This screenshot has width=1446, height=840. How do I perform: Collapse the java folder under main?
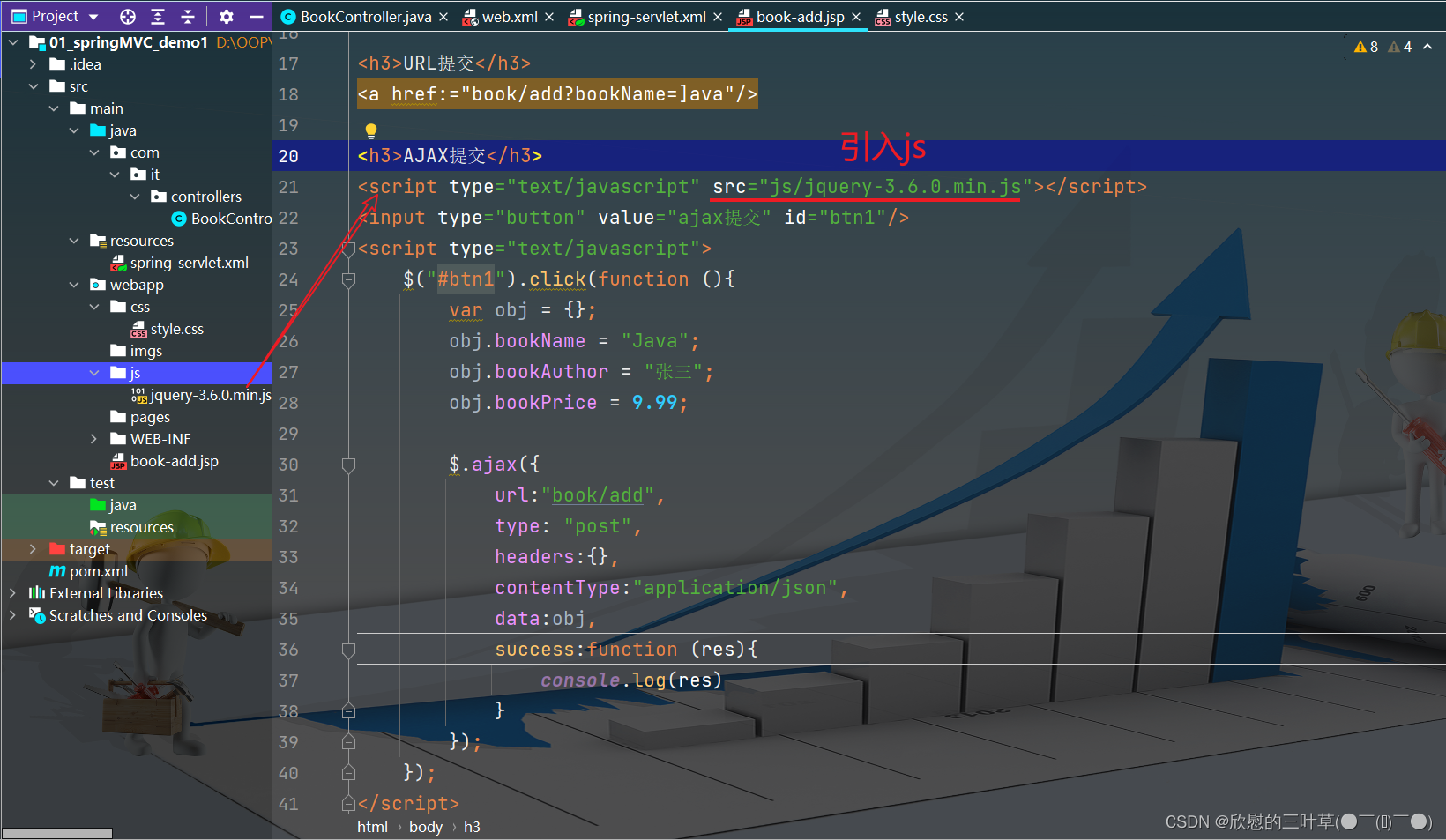pyautogui.click(x=74, y=130)
